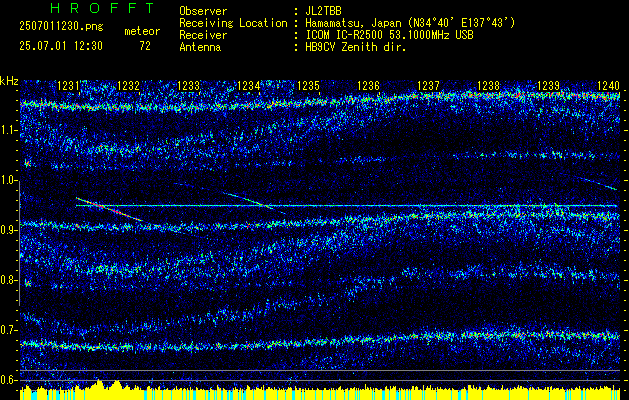Click the HROFFT title text

[102, 8]
